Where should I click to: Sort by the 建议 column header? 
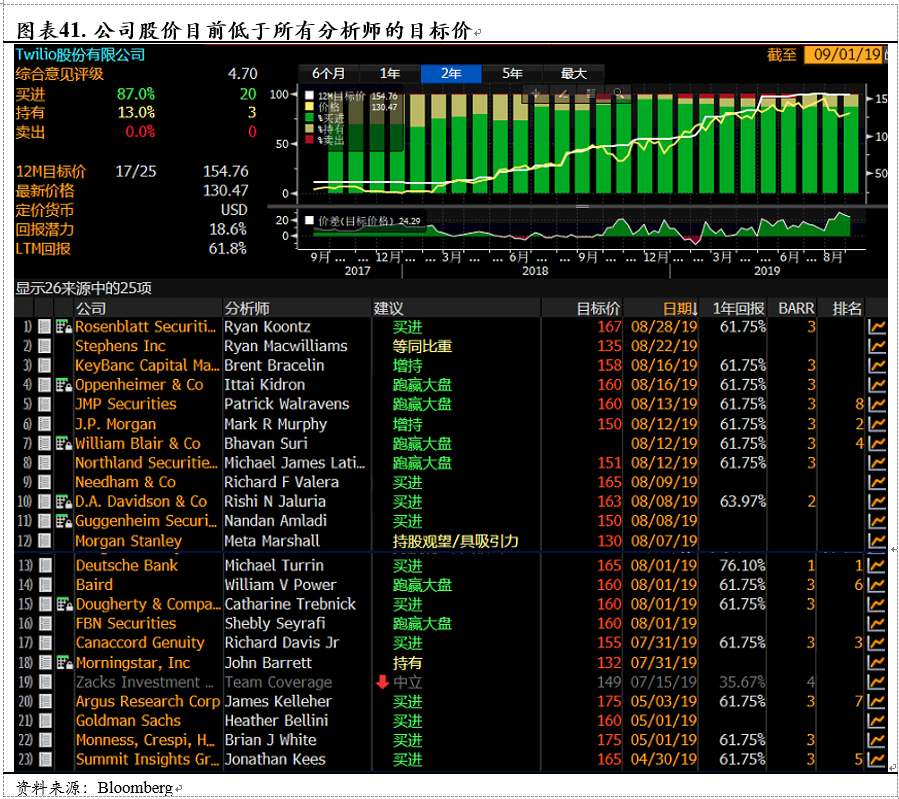point(389,309)
